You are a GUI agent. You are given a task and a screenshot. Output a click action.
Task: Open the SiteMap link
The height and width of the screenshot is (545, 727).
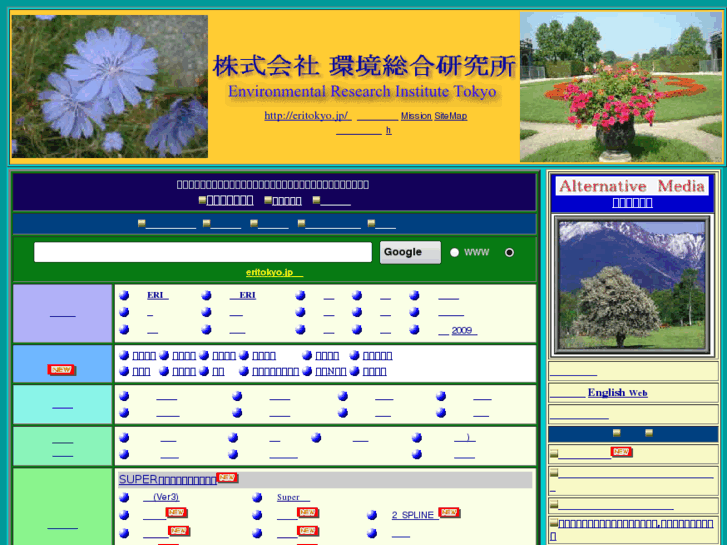[x=451, y=116]
